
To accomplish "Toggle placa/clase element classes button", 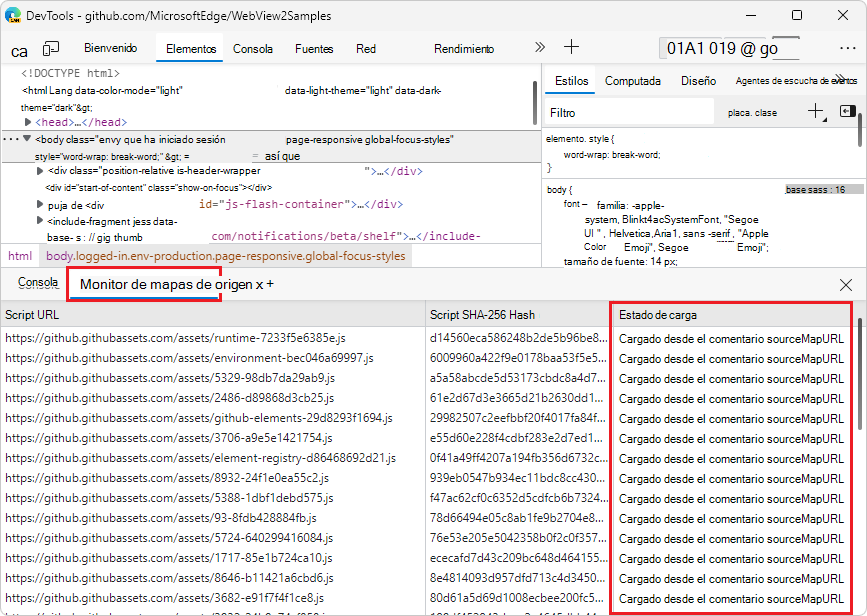I will tap(752, 113).
